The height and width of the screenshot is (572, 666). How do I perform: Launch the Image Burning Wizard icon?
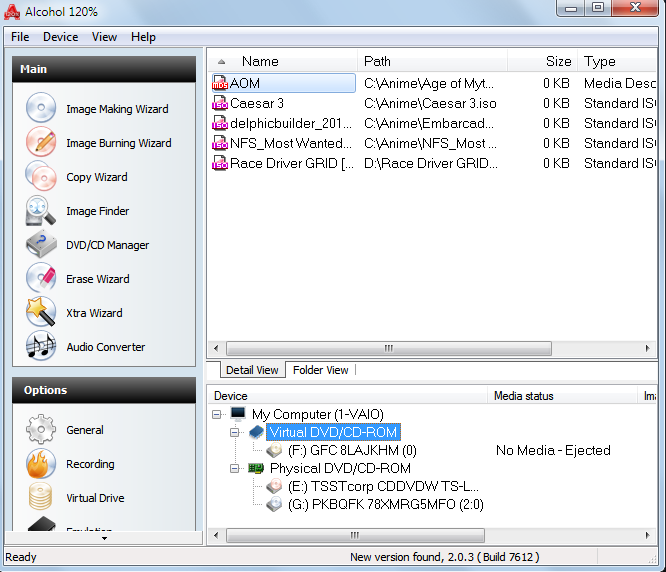[41, 142]
